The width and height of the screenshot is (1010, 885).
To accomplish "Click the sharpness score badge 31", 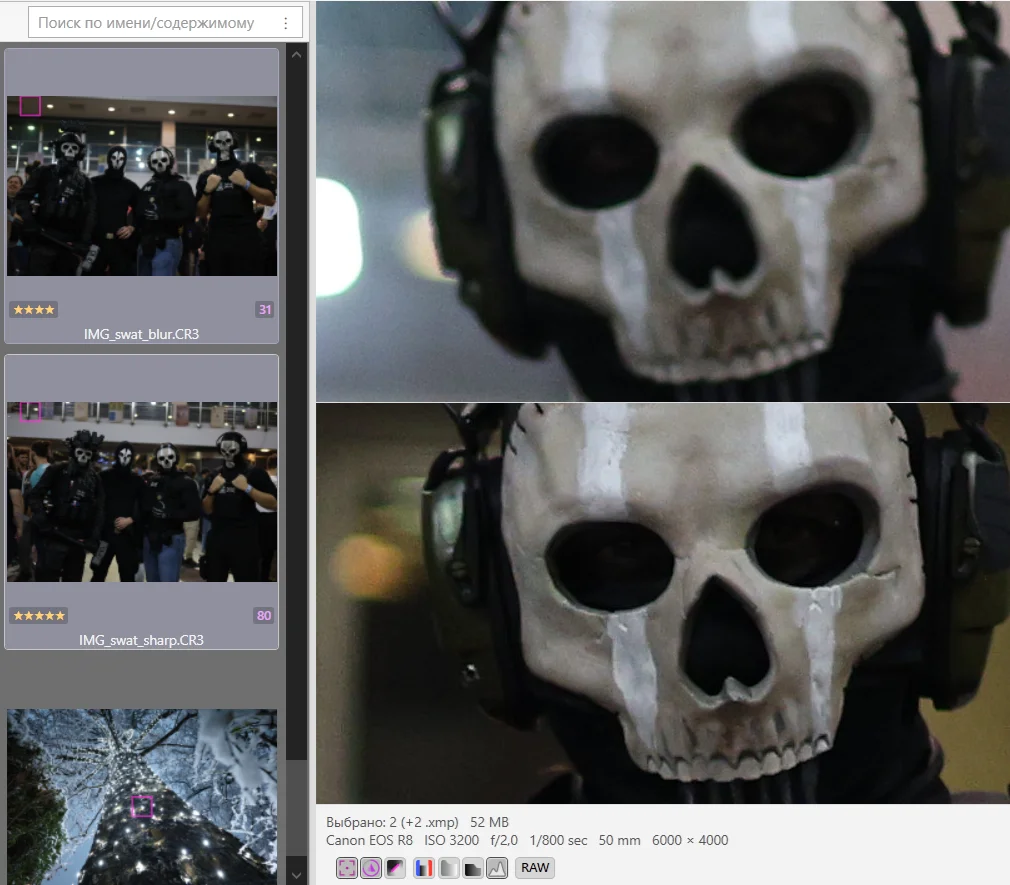I will pos(265,310).
